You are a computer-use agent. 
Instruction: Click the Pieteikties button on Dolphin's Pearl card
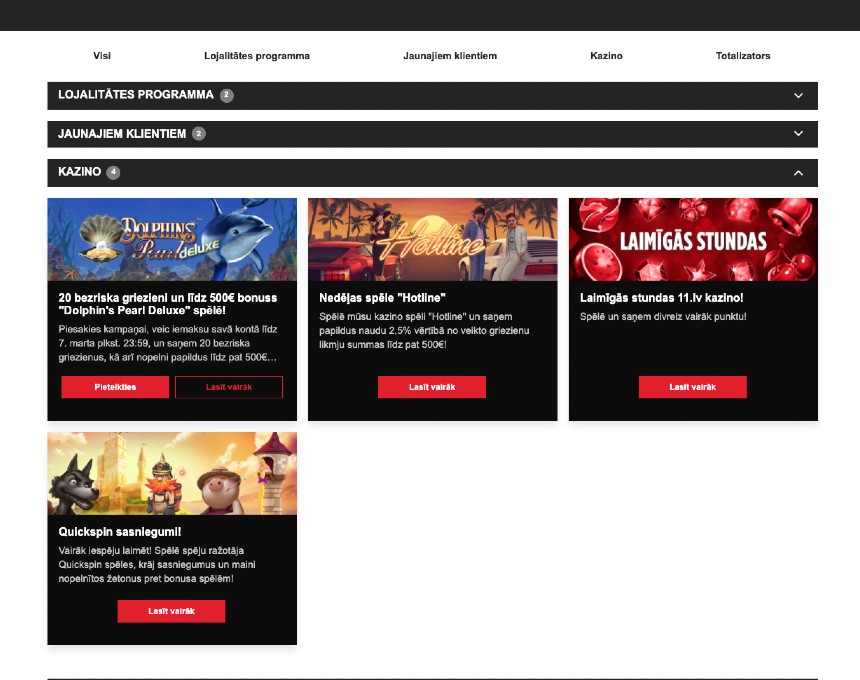[x=115, y=387]
